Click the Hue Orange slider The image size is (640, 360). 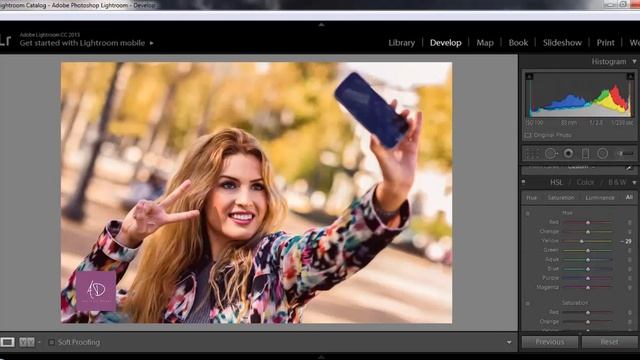coord(588,231)
